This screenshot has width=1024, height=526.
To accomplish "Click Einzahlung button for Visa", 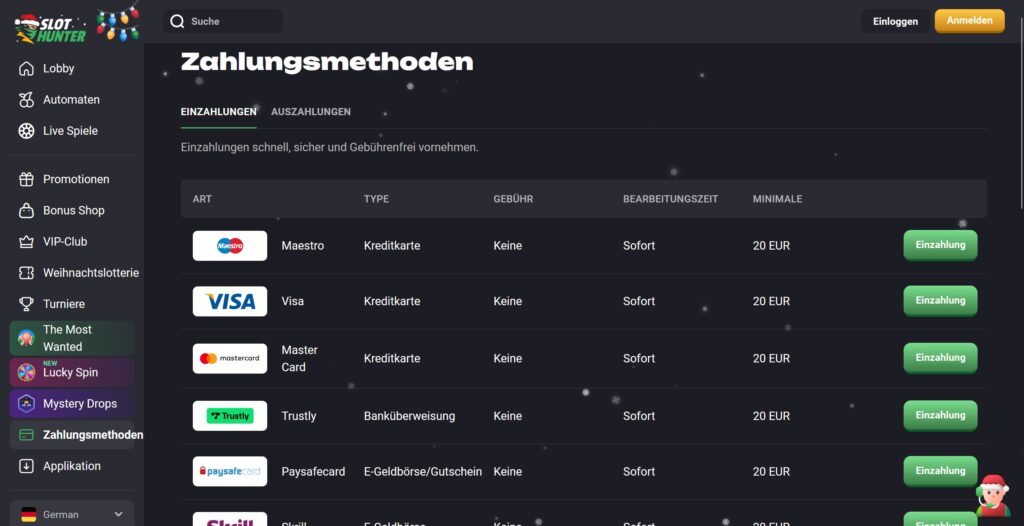I will coord(940,301).
